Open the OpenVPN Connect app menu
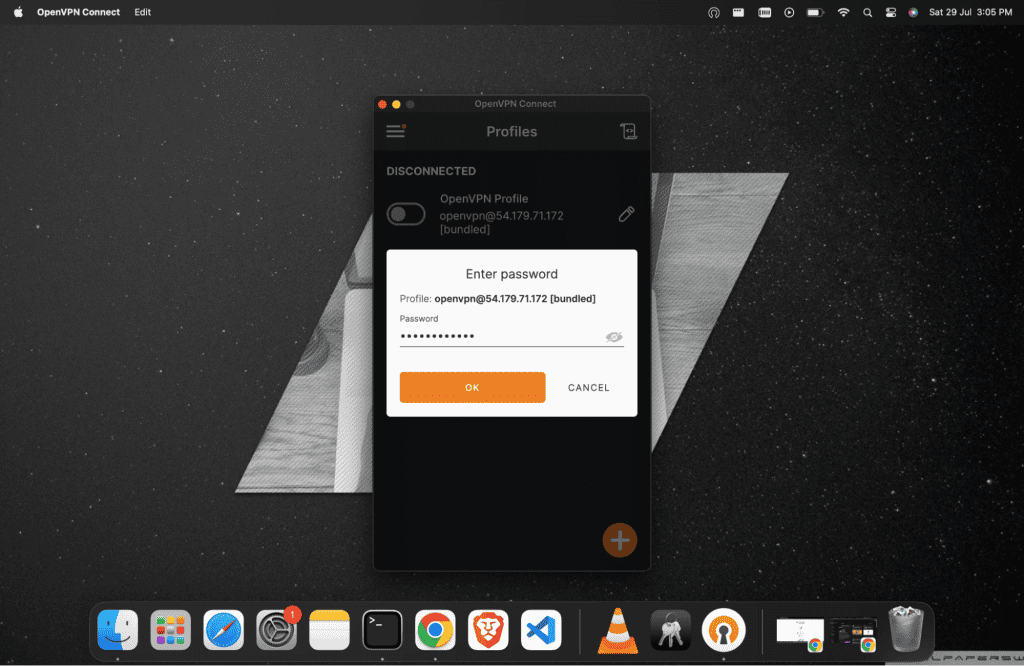Viewport: 1024px width, 666px height. click(x=78, y=12)
